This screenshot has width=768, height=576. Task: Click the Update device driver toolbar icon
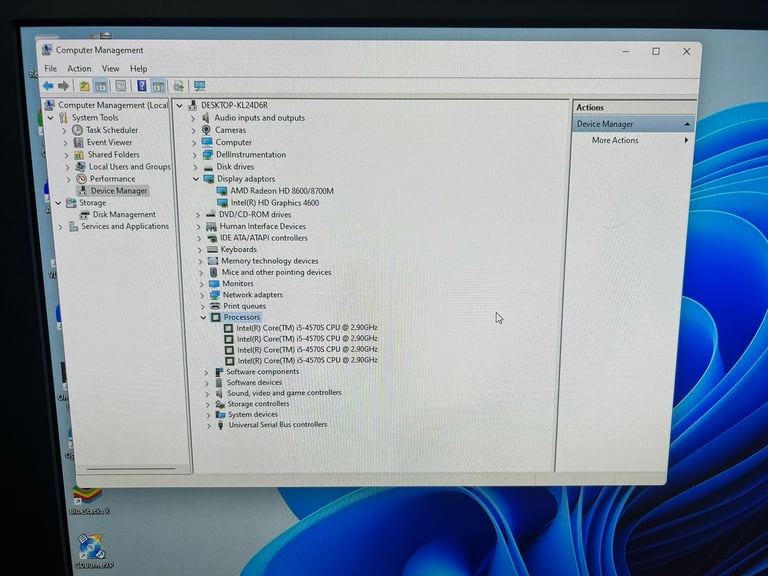pos(178,87)
